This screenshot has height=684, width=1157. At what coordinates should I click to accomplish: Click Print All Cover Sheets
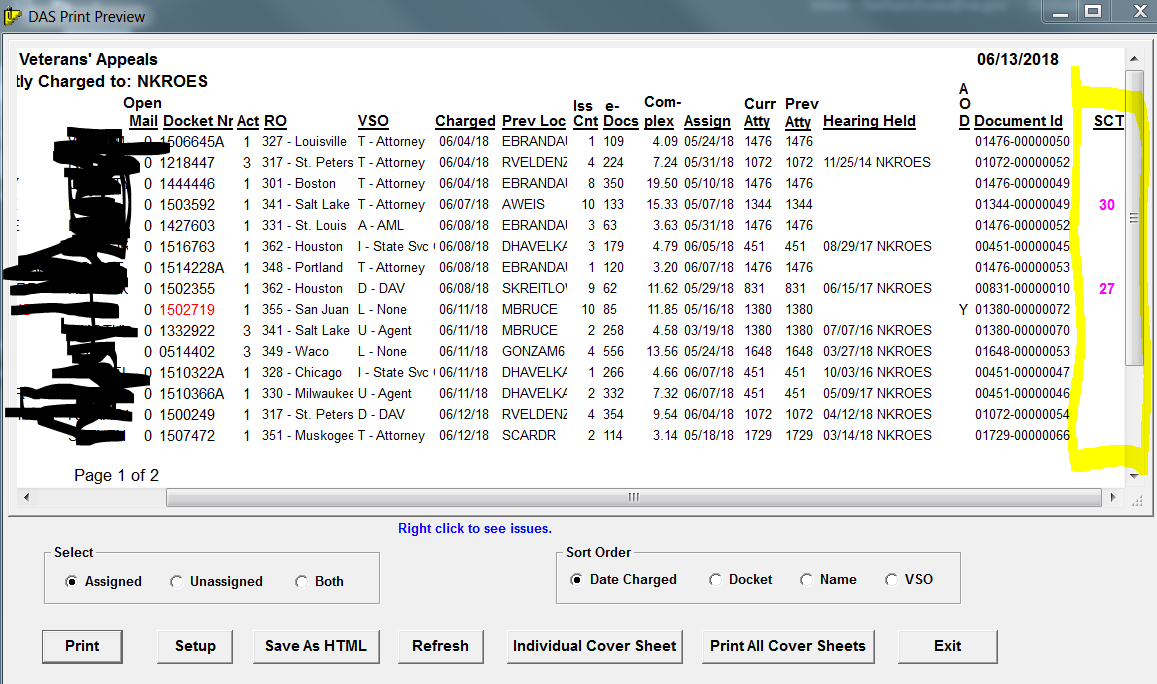788,646
